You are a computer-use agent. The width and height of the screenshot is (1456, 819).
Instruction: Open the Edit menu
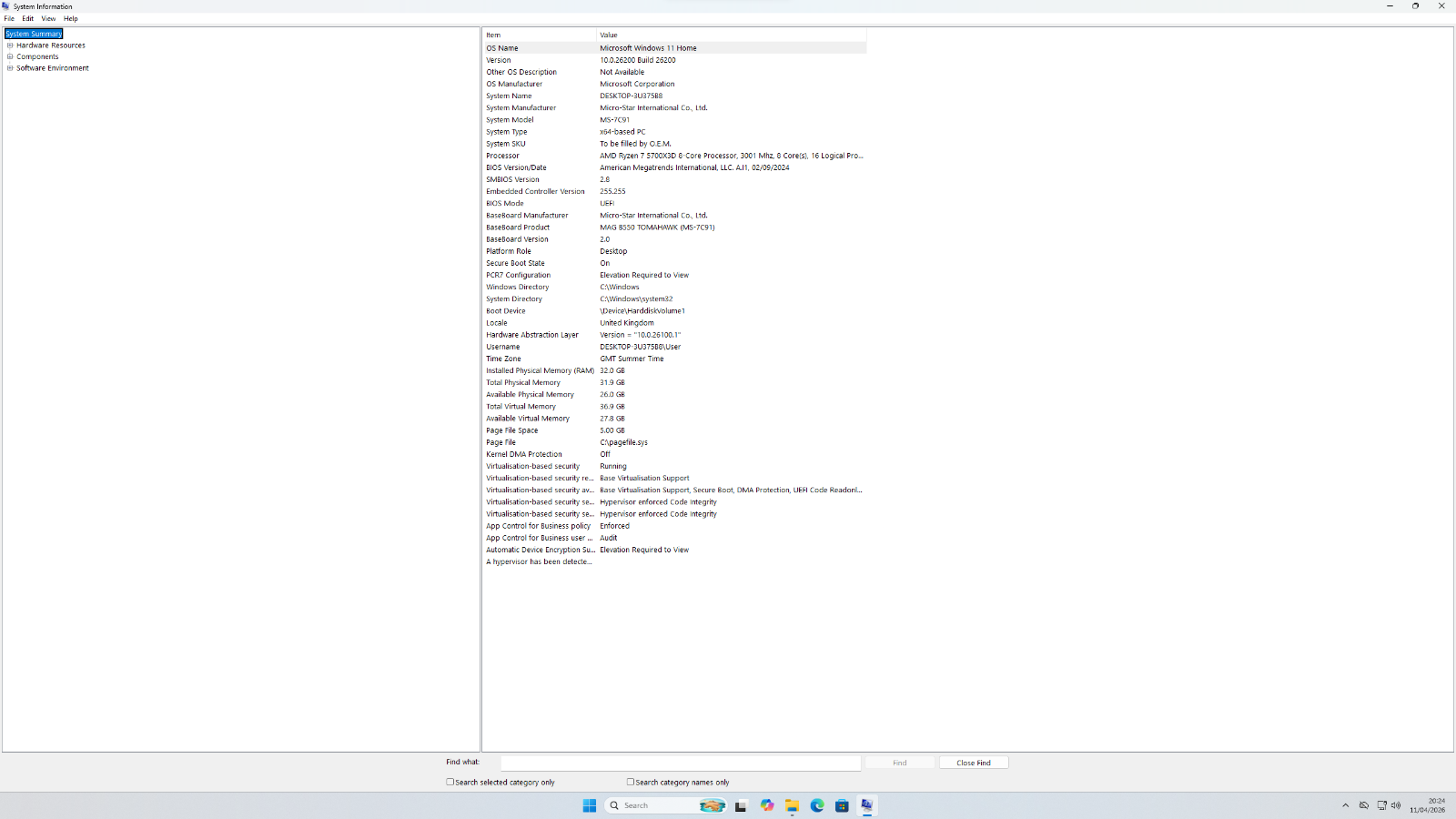pyautogui.click(x=28, y=18)
